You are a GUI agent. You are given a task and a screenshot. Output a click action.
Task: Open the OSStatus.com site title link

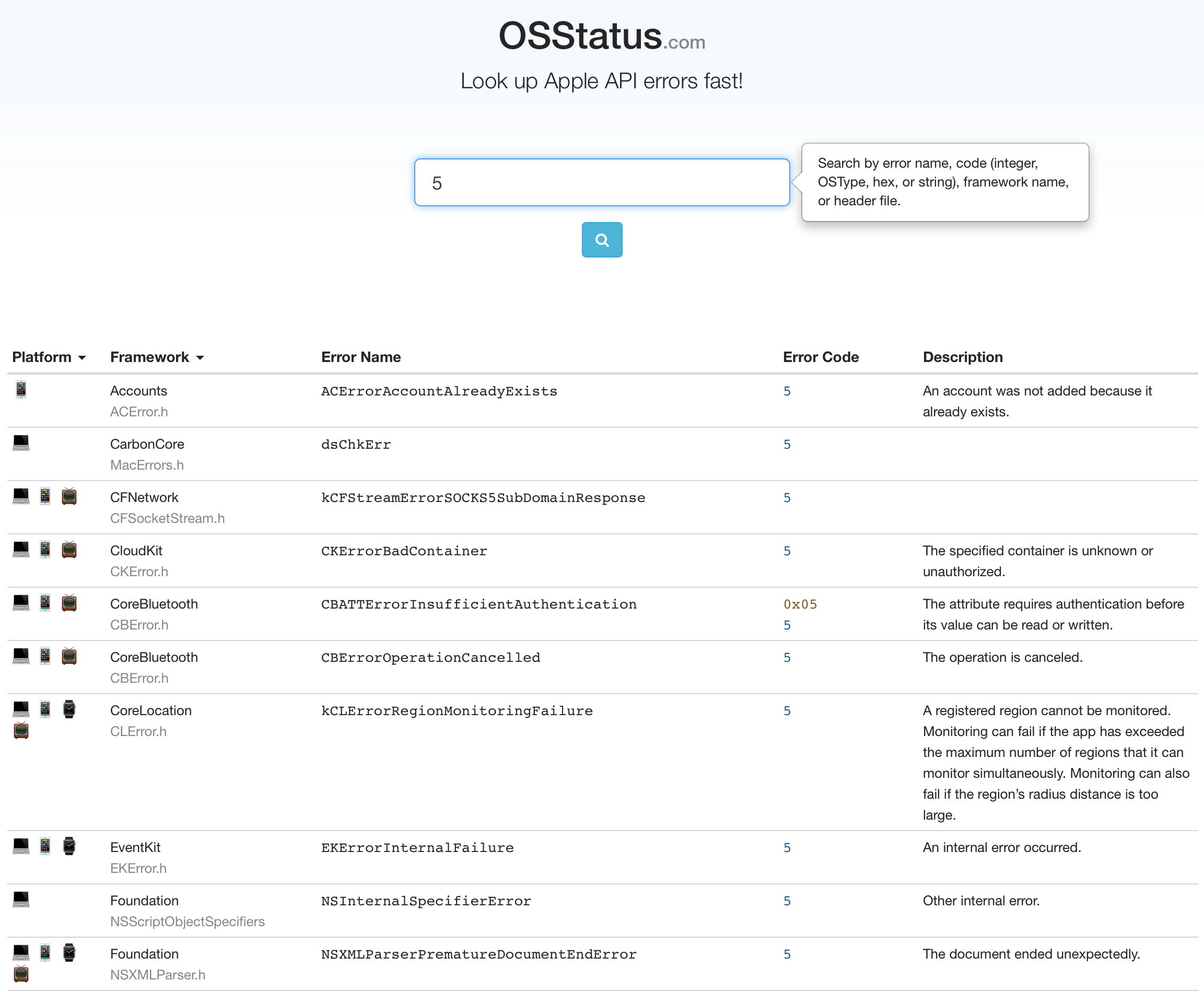(602, 36)
